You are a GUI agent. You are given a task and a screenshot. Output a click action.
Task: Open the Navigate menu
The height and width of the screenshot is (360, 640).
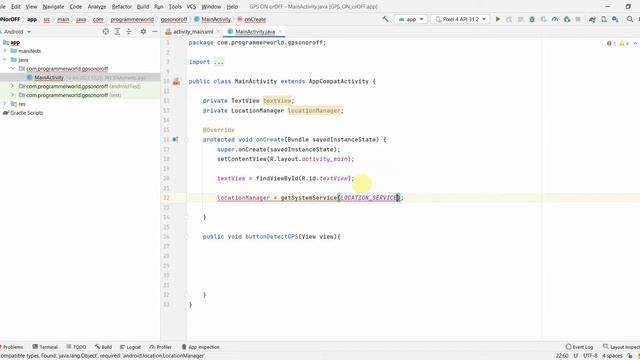coord(53,7)
